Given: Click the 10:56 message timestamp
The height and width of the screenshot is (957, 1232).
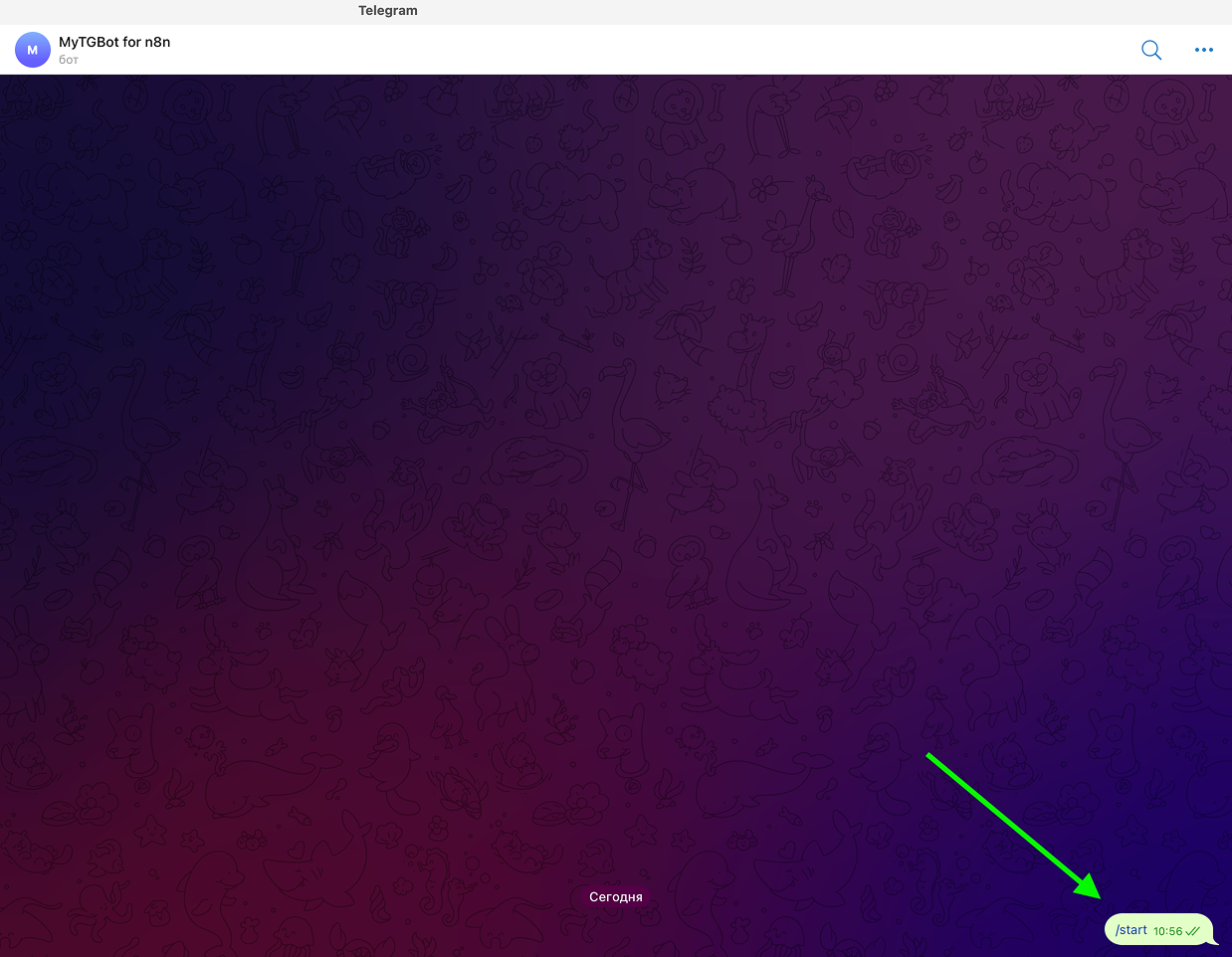Looking at the screenshot, I should pyautogui.click(x=1167, y=932).
